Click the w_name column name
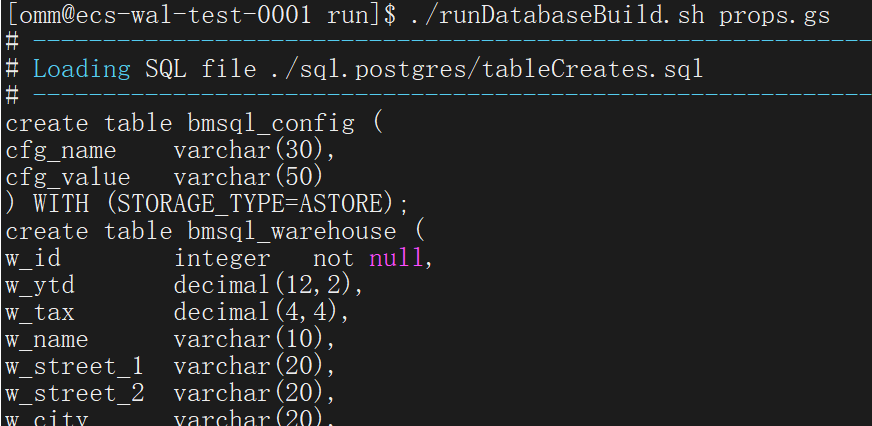The width and height of the screenshot is (872, 426). 47,339
